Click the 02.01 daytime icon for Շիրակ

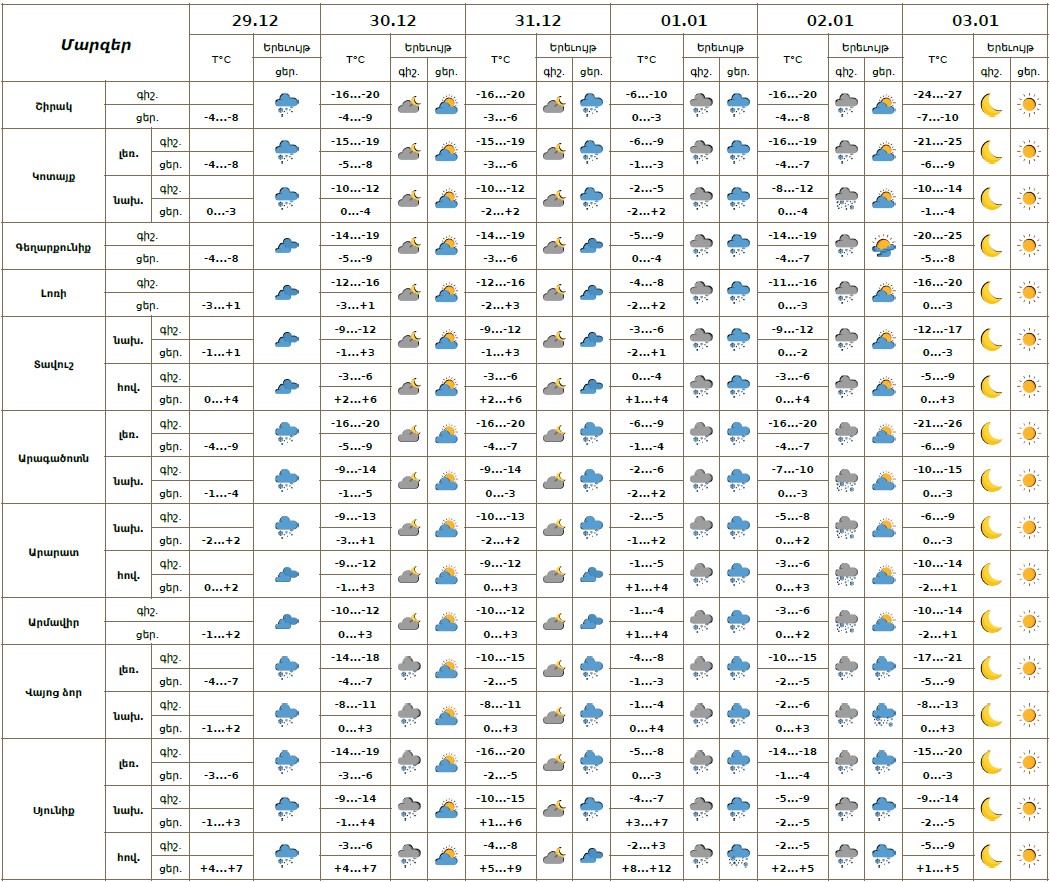click(883, 105)
